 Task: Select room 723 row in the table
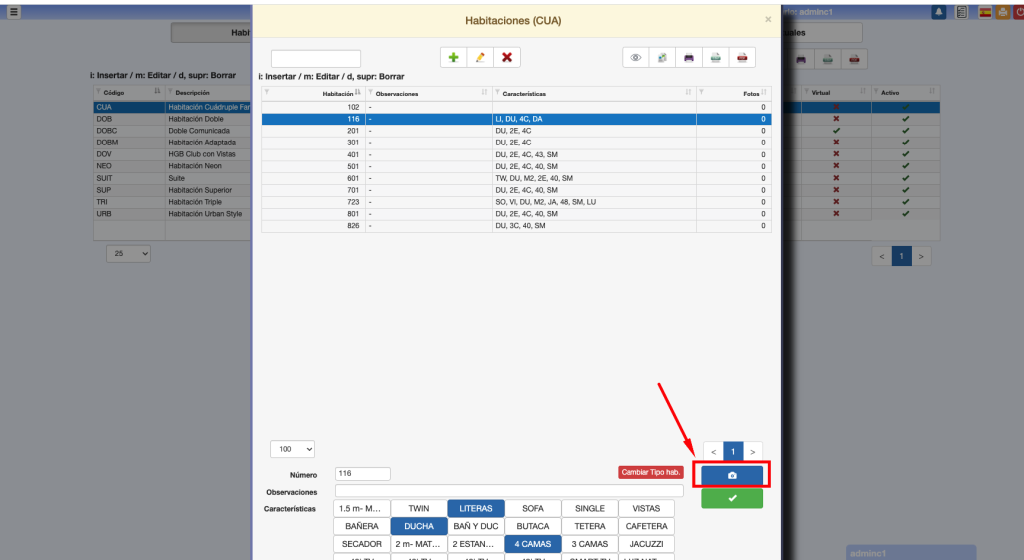516,201
